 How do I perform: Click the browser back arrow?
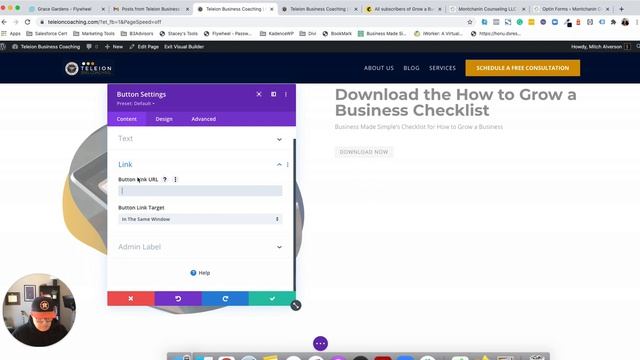[x=4, y=22]
